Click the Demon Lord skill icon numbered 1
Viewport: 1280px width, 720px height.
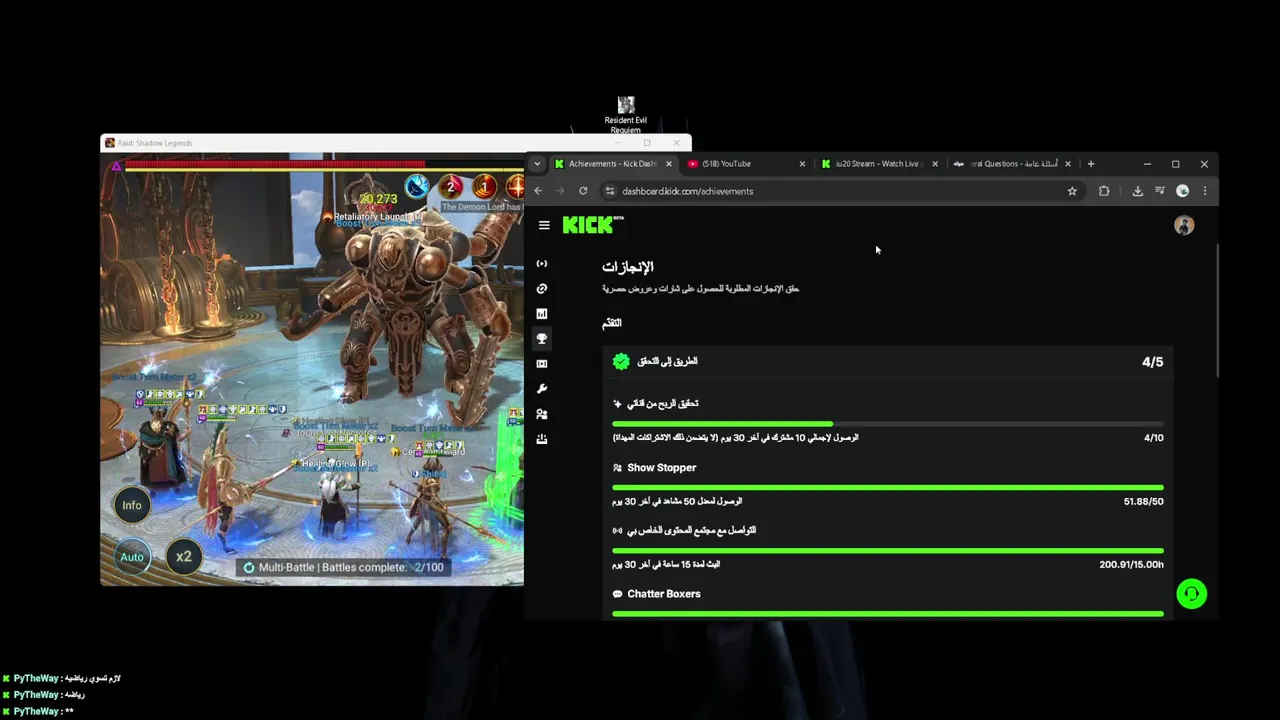click(x=485, y=187)
